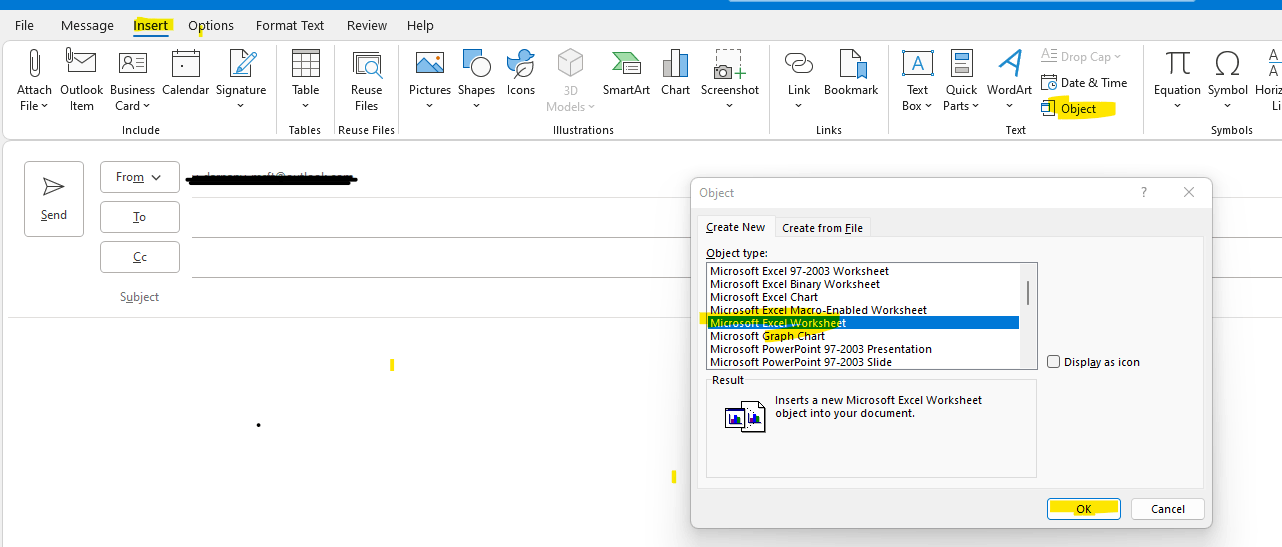Take a Screenshot clip
The height and width of the screenshot is (547, 1282).
(730, 80)
